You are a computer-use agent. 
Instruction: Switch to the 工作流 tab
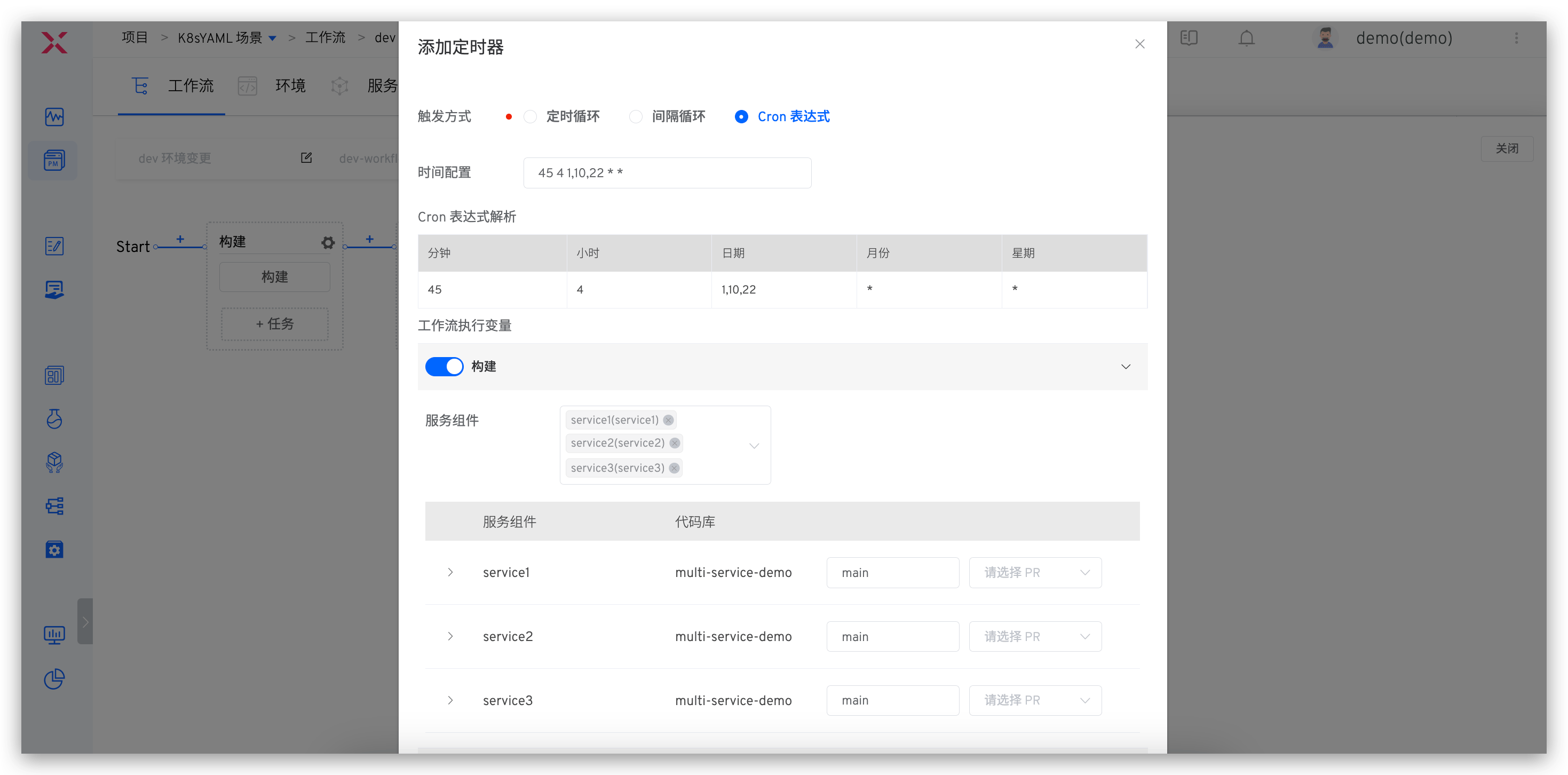pyautogui.click(x=190, y=86)
